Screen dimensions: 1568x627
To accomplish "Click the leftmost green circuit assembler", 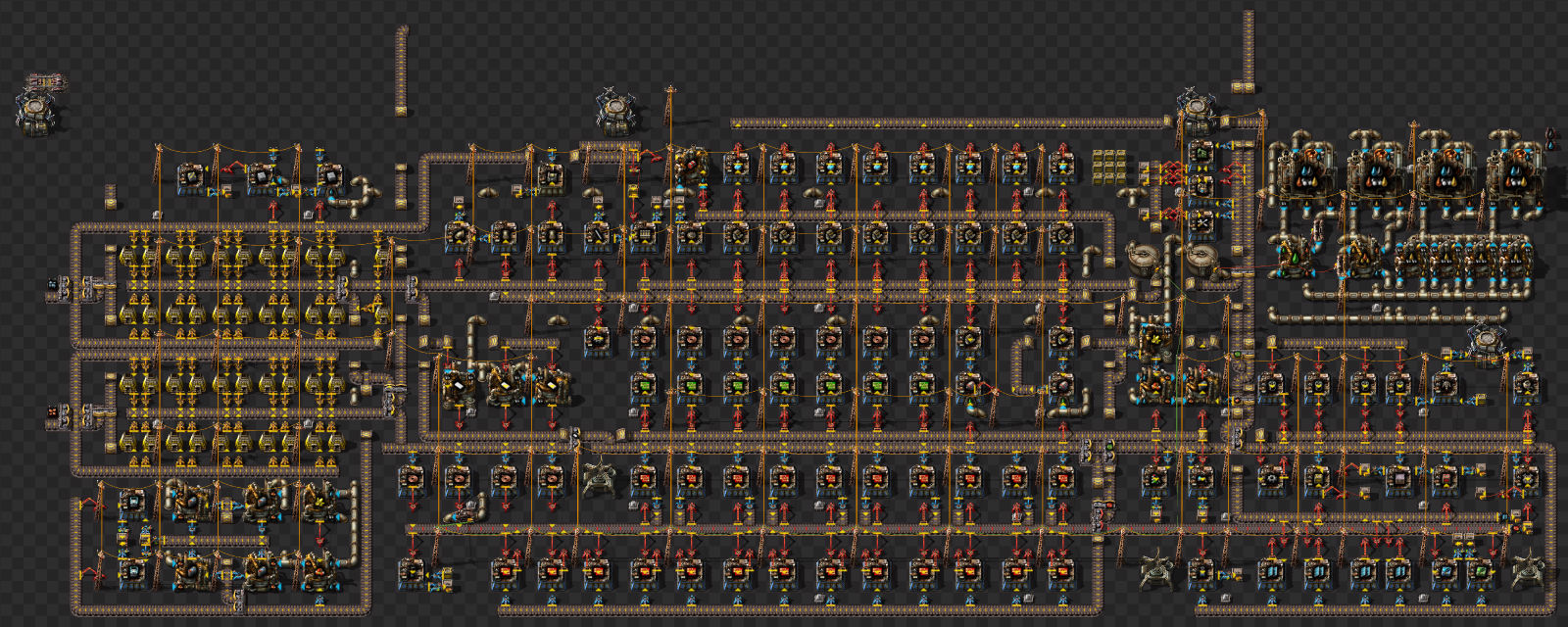I will pyautogui.click(x=644, y=388).
